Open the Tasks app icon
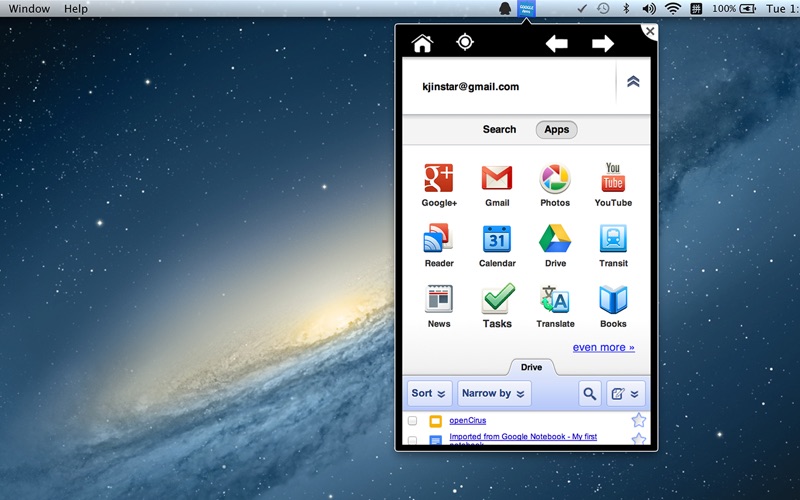The width and height of the screenshot is (800, 500). point(498,298)
